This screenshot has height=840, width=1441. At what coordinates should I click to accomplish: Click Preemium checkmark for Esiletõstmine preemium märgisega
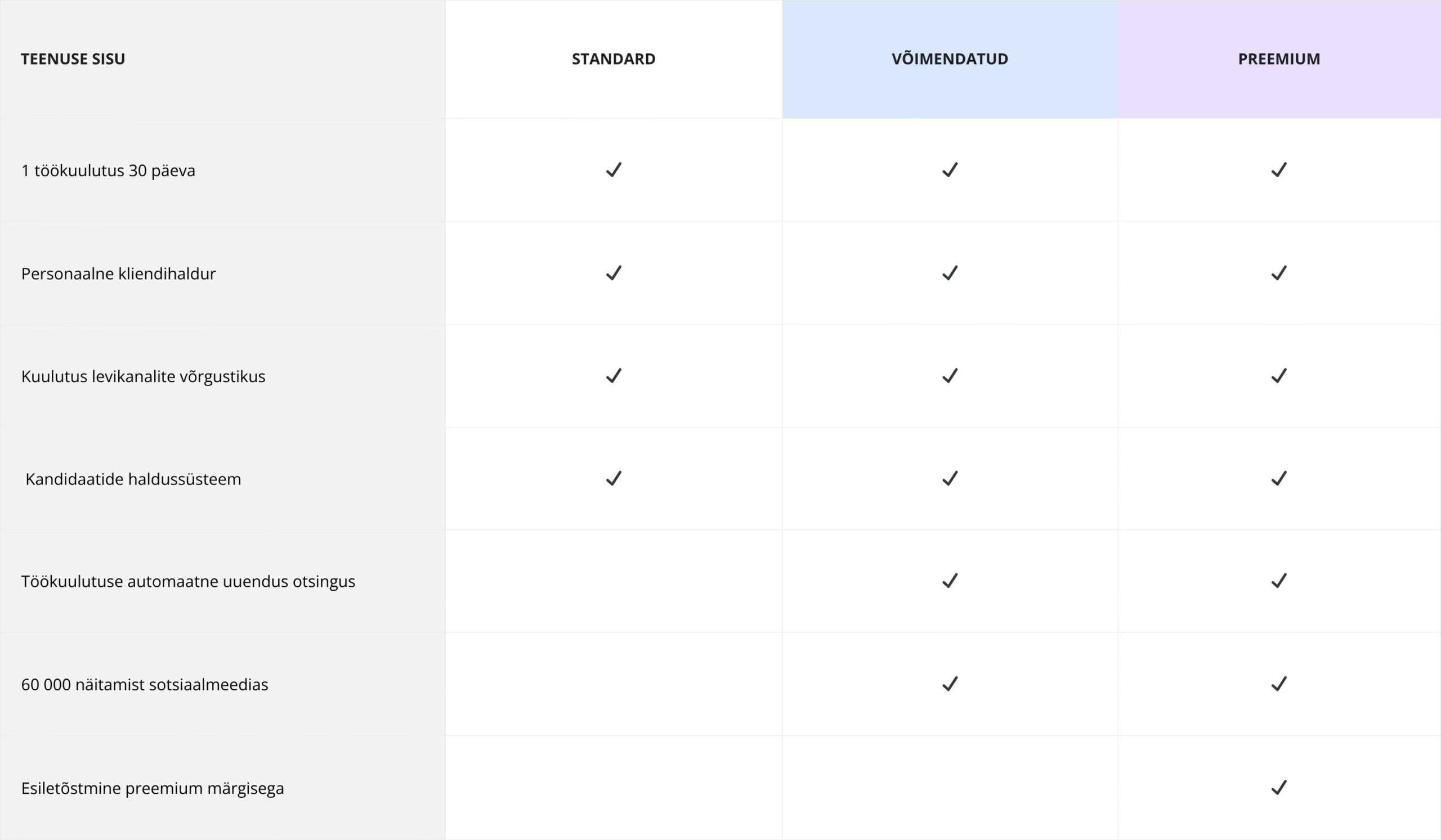tap(1279, 788)
